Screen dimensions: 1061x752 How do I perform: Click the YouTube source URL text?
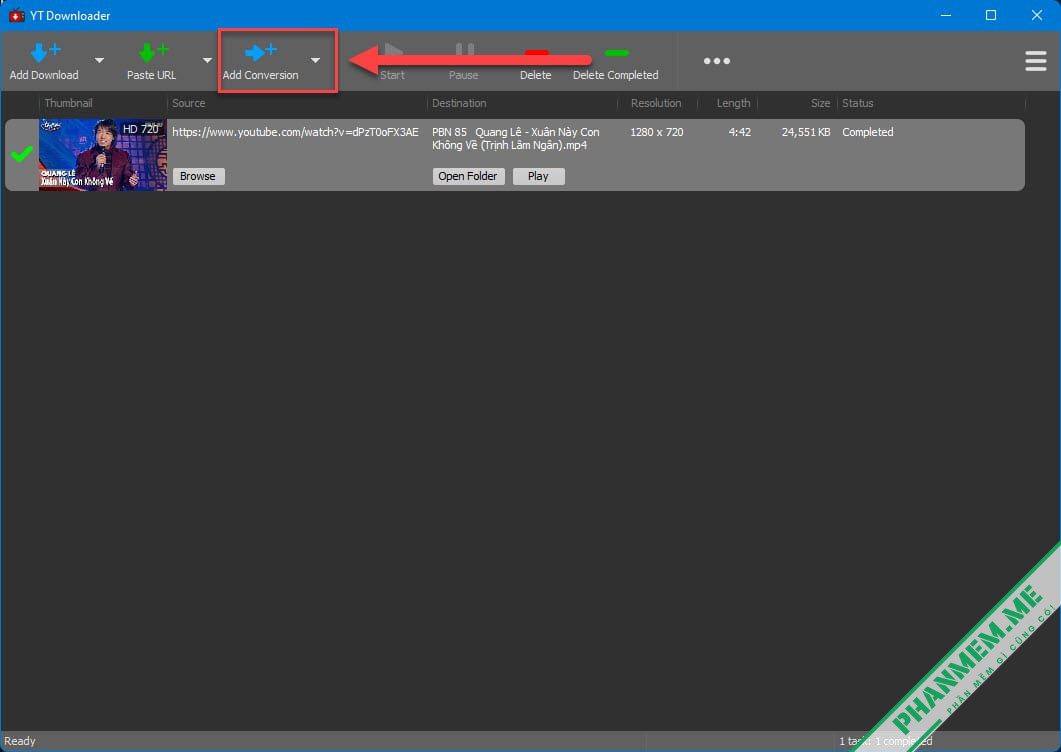[295, 132]
